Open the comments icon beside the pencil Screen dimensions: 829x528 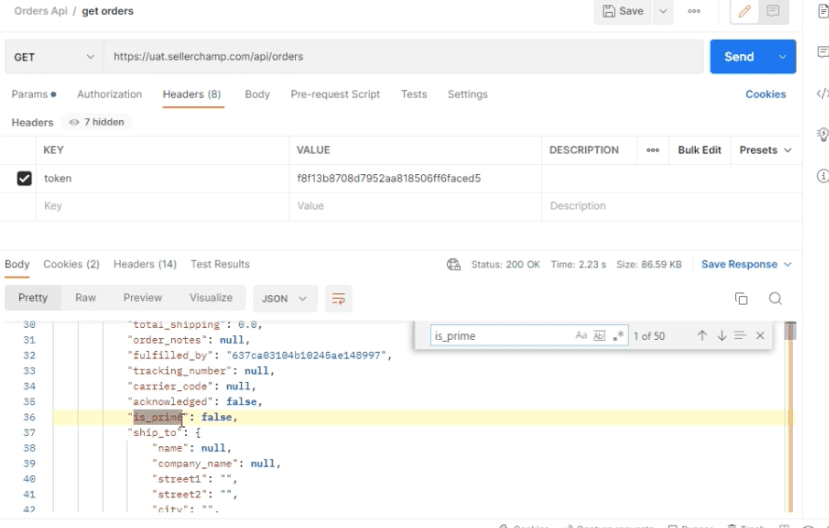click(x=773, y=11)
